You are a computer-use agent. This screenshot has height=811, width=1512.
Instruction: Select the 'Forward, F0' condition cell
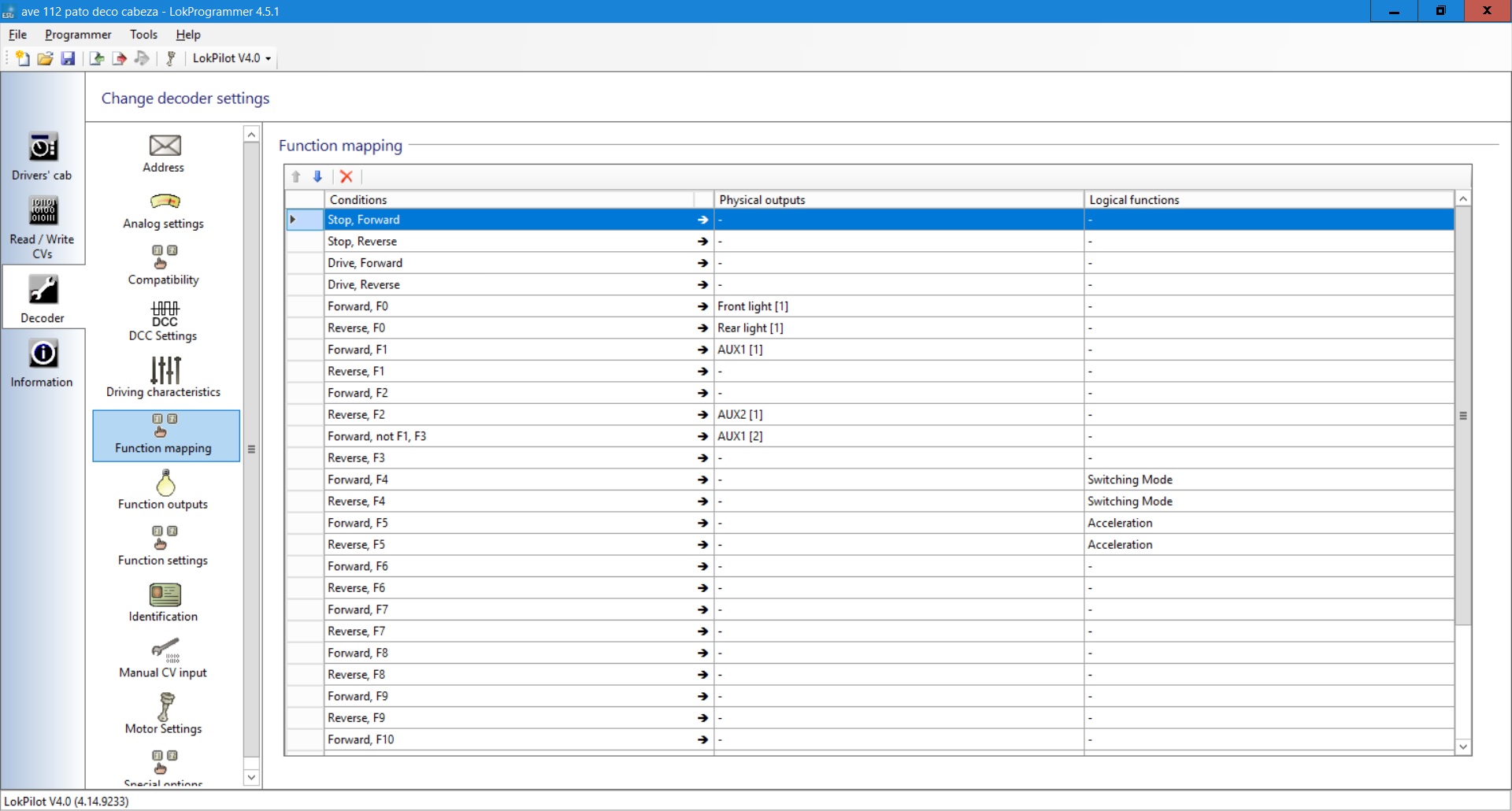tap(509, 306)
